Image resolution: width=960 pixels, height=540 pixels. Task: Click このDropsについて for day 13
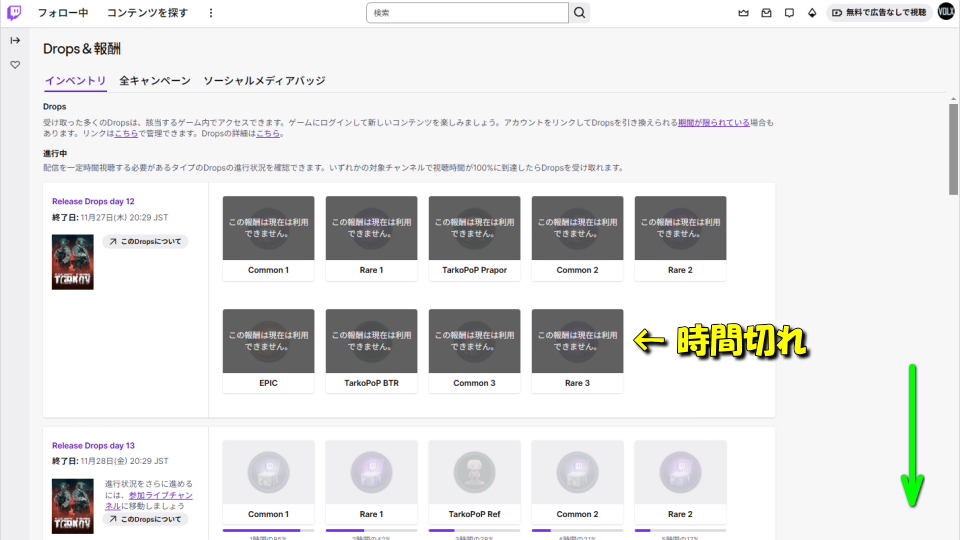[145, 519]
